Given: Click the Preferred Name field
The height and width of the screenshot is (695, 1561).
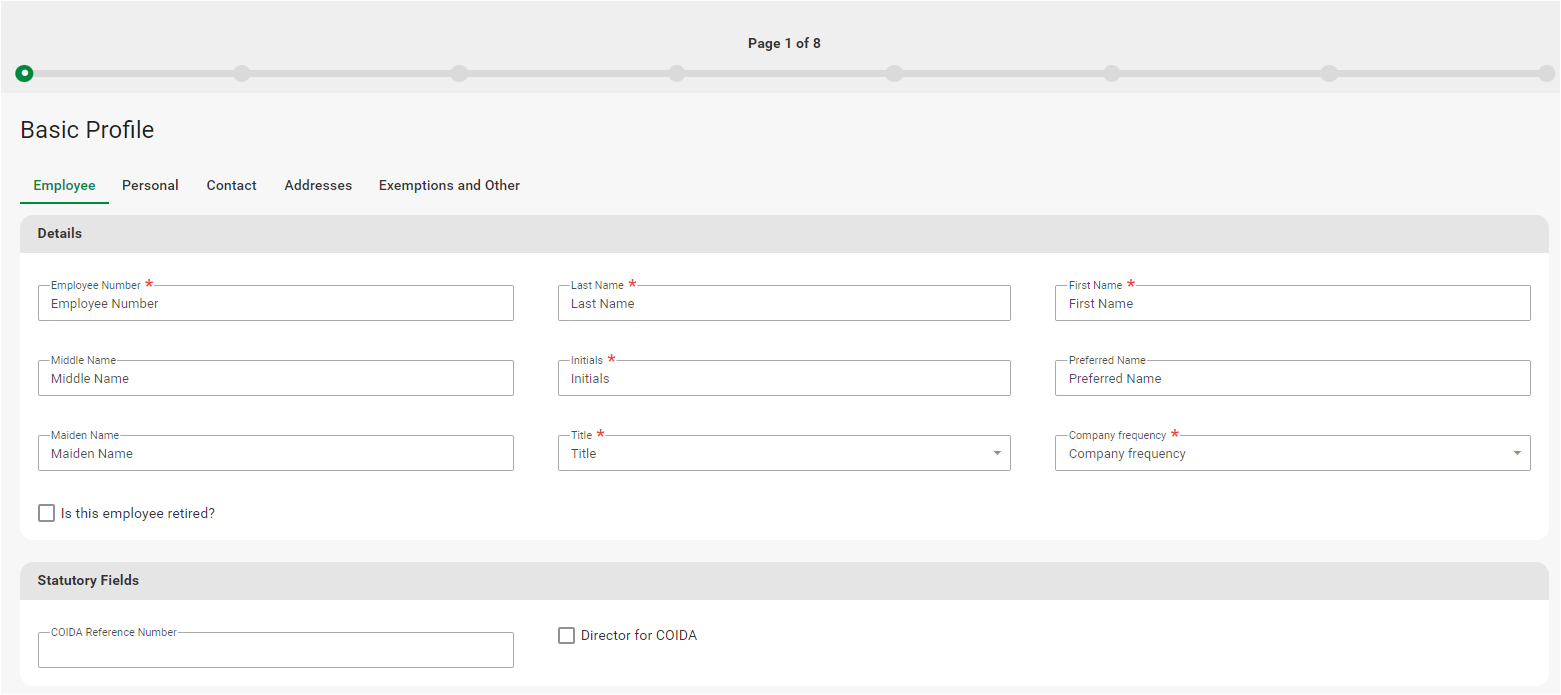Looking at the screenshot, I should click(1292, 379).
